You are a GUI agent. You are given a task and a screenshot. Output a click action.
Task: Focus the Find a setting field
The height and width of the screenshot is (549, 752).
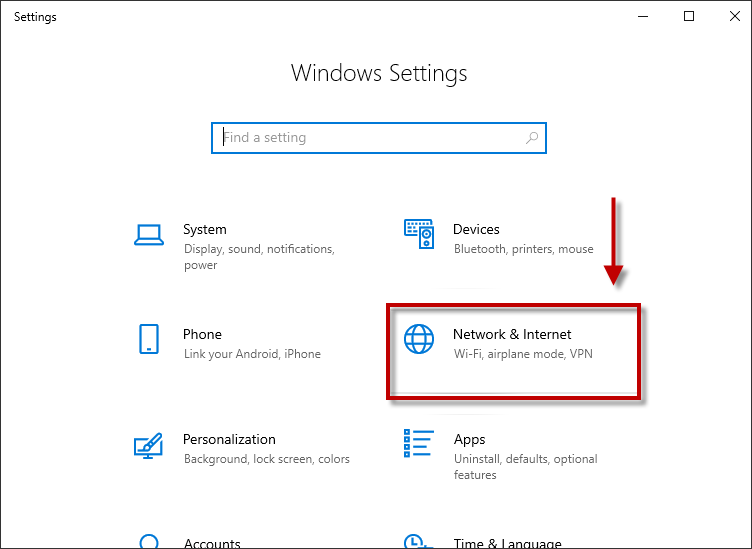coord(378,138)
